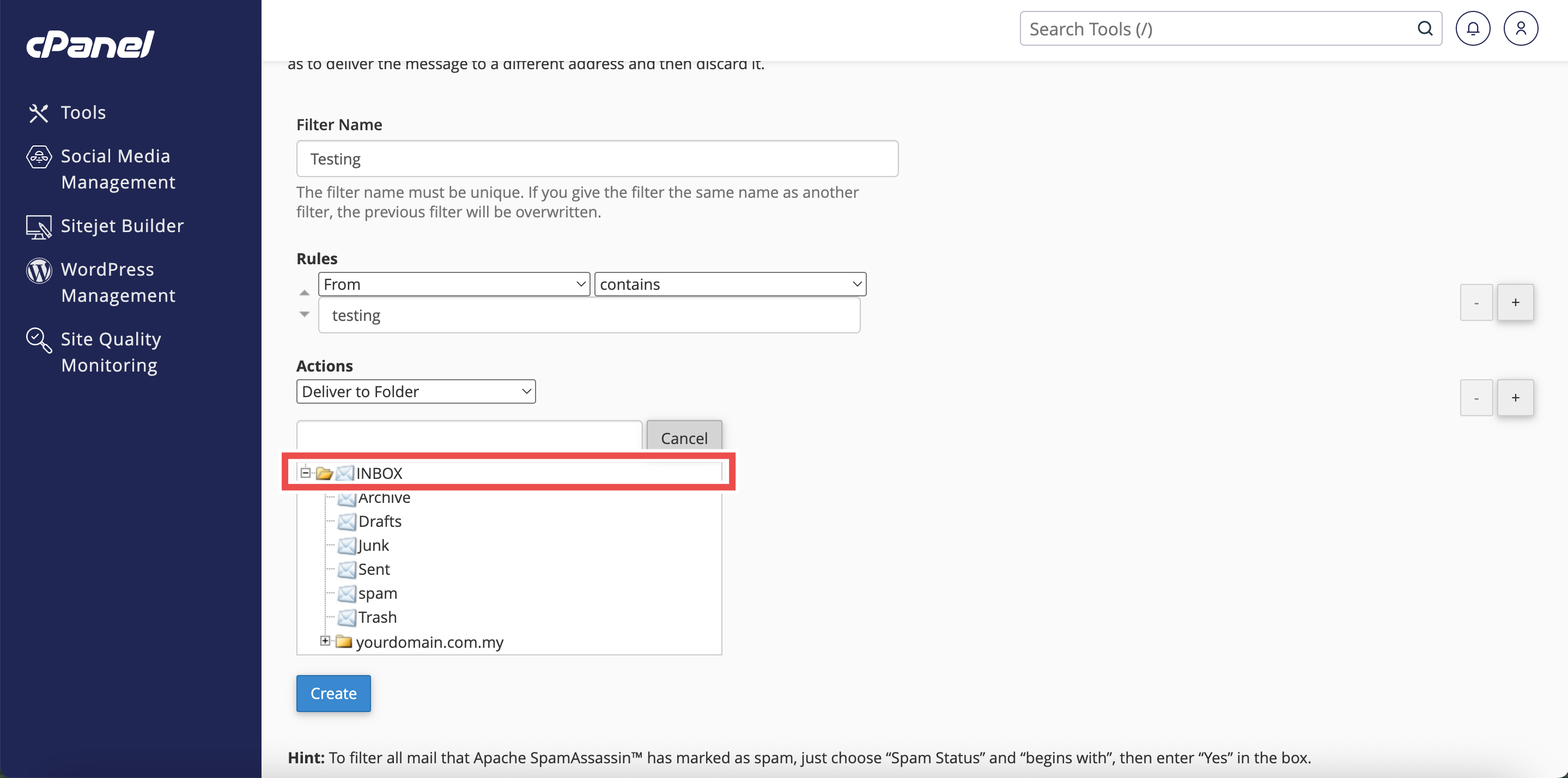Click Cancel next to folder field
Screen dimensions: 1568x778
pos(684,437)
